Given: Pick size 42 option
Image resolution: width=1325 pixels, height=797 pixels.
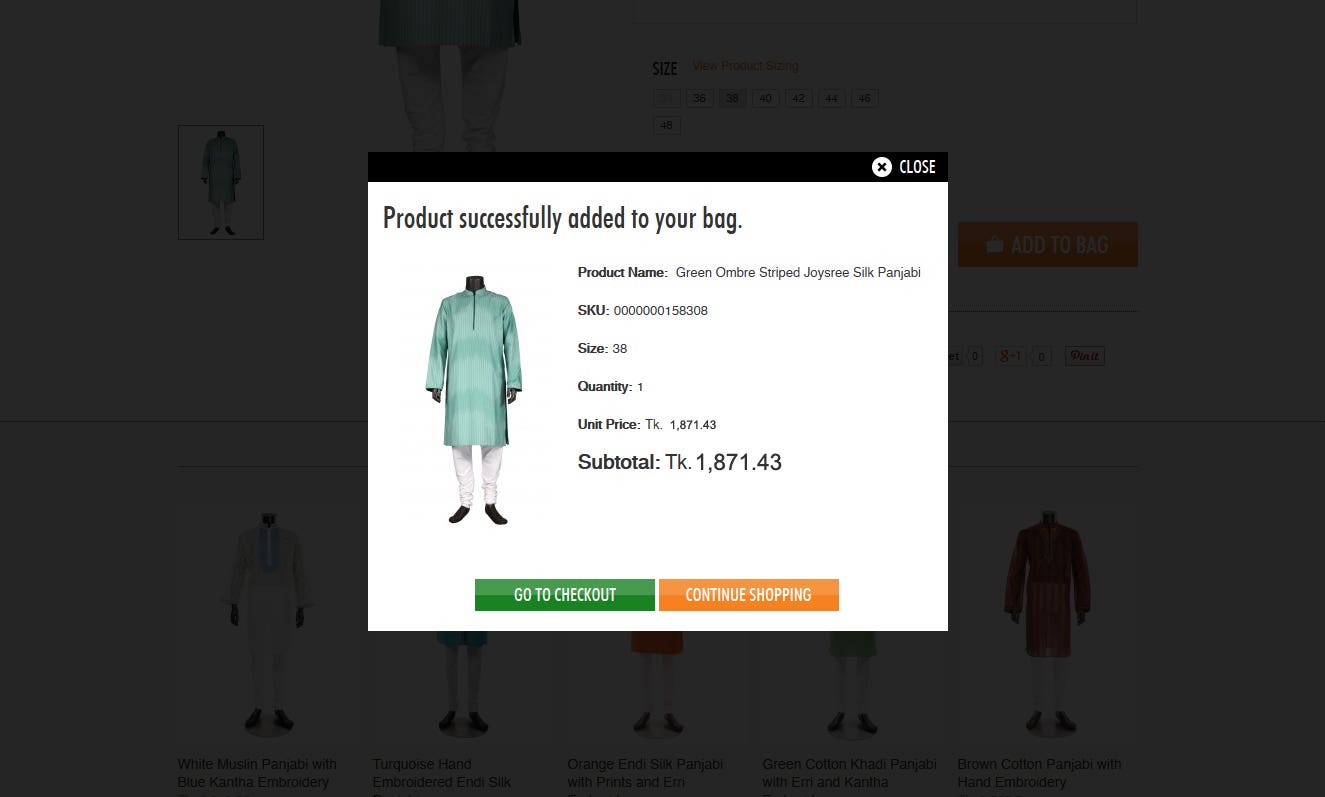Looking at the screenshot, I should (799, 98).
